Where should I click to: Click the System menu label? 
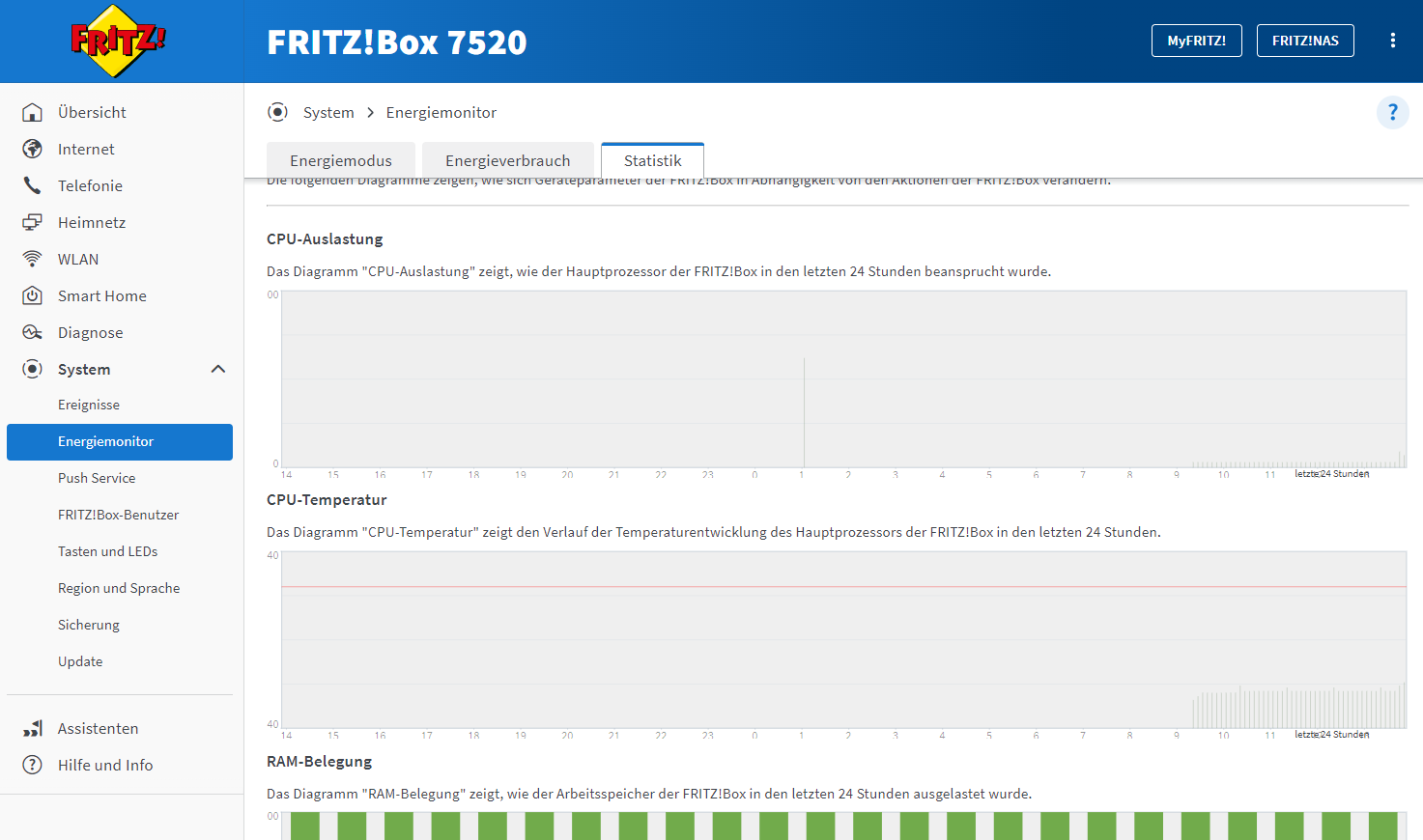pos(84,369)
